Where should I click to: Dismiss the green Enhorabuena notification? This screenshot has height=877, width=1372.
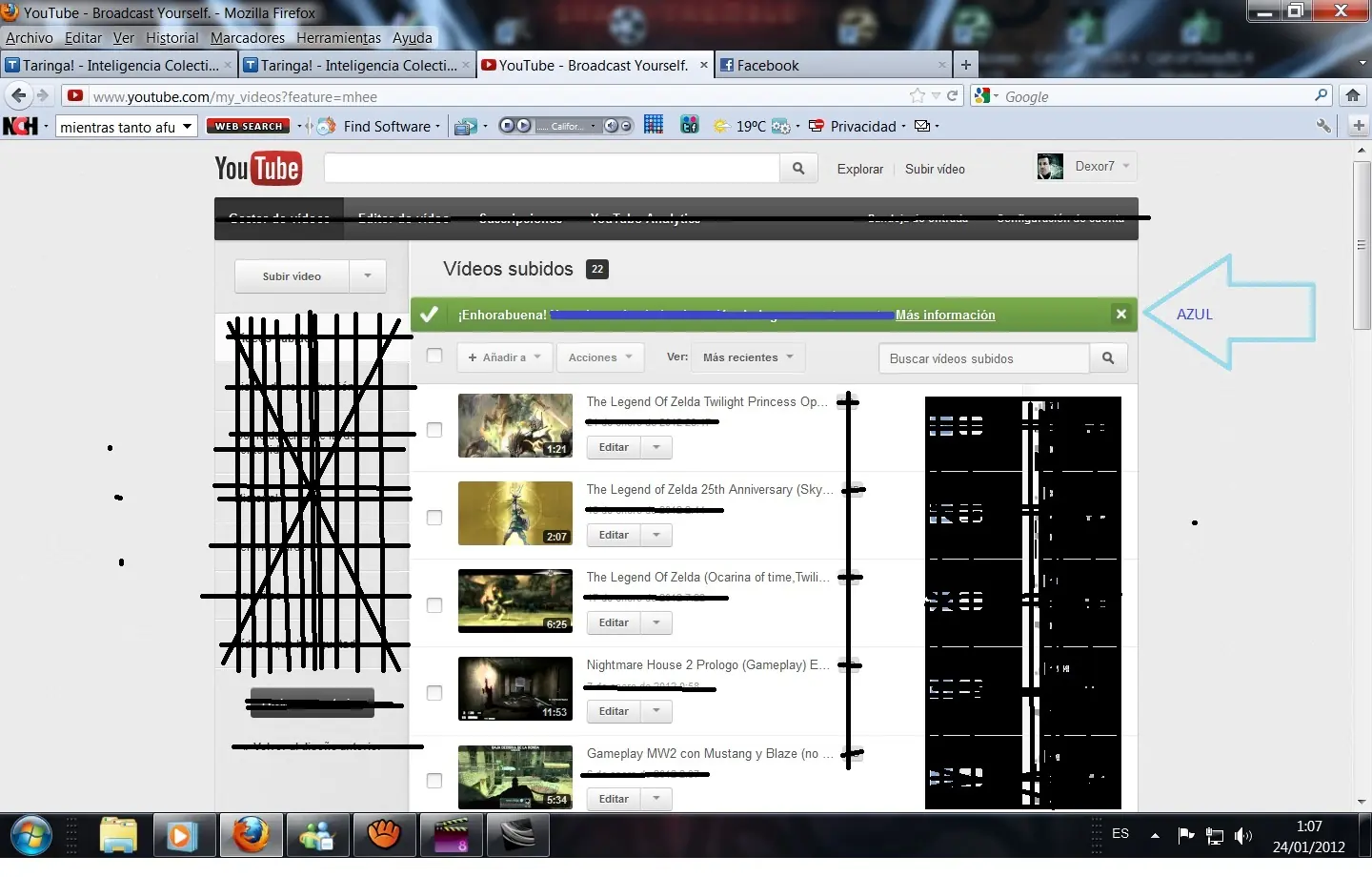pyautogui.click(x=1121, y=314)
